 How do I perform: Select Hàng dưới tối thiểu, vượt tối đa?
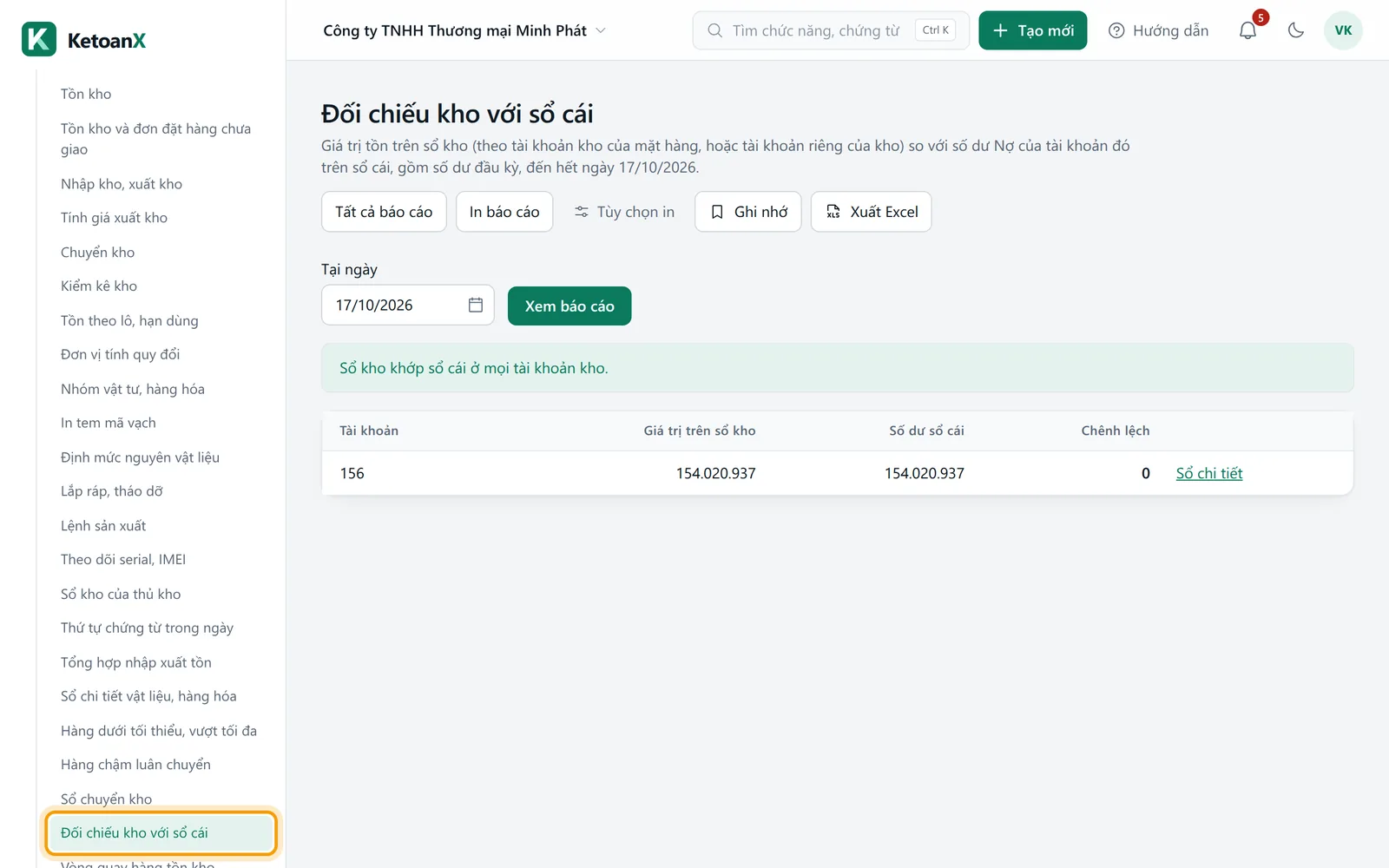159,732
